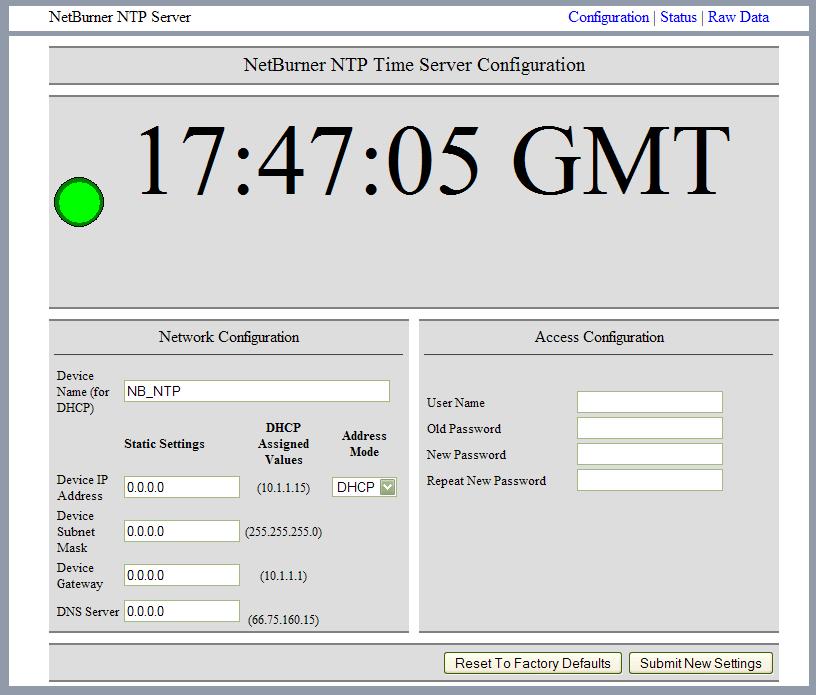
Task: Click the New Password input field
Action: pos(649,454)
